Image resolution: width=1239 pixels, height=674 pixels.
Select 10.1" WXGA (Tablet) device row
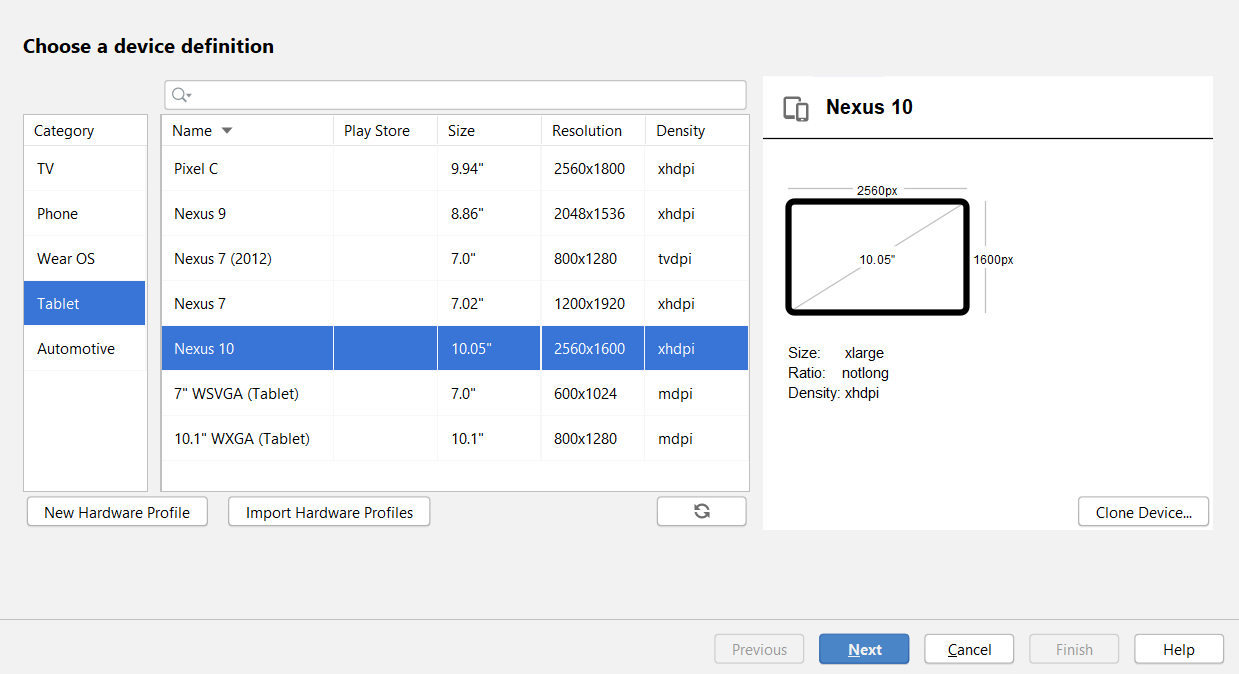(x=455, y=439)
